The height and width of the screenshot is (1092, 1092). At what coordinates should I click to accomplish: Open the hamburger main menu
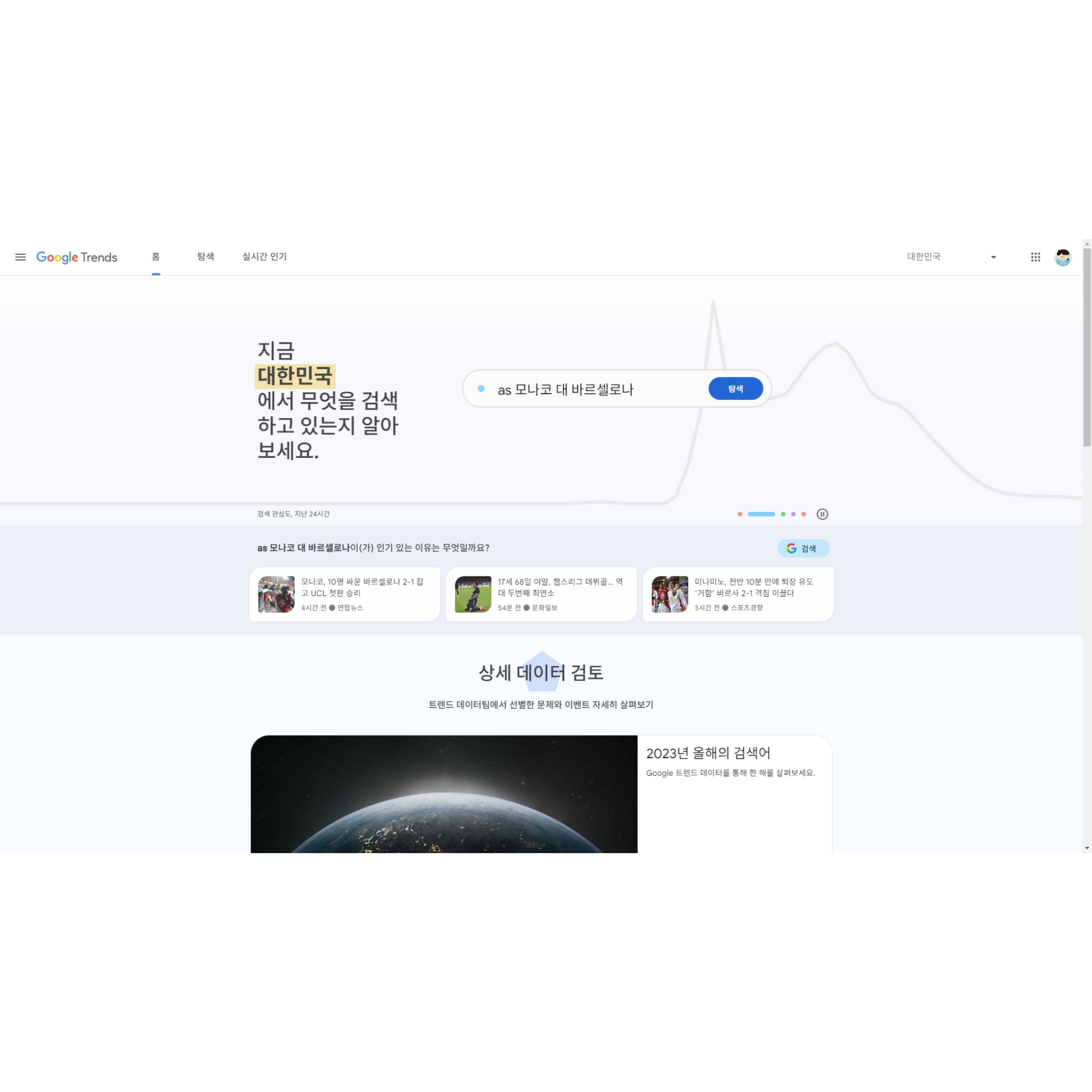[20, 257]
